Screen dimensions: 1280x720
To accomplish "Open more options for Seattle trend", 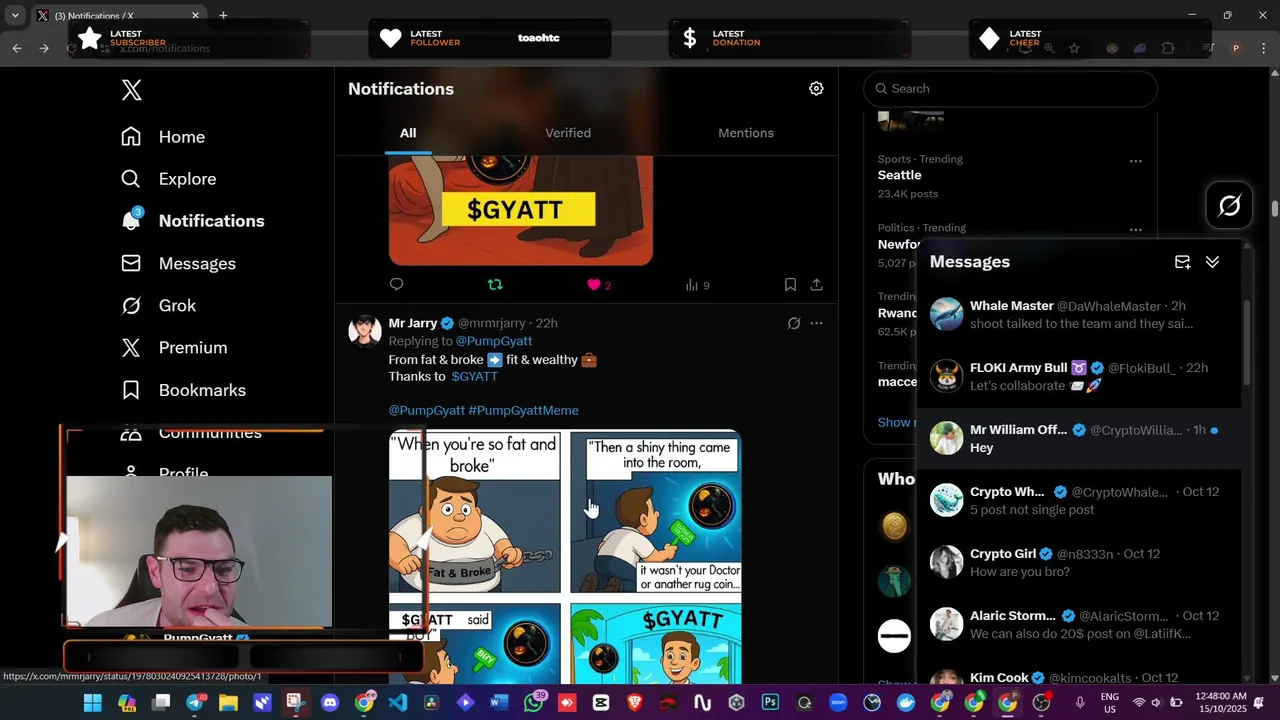I will click(1135, 161).
